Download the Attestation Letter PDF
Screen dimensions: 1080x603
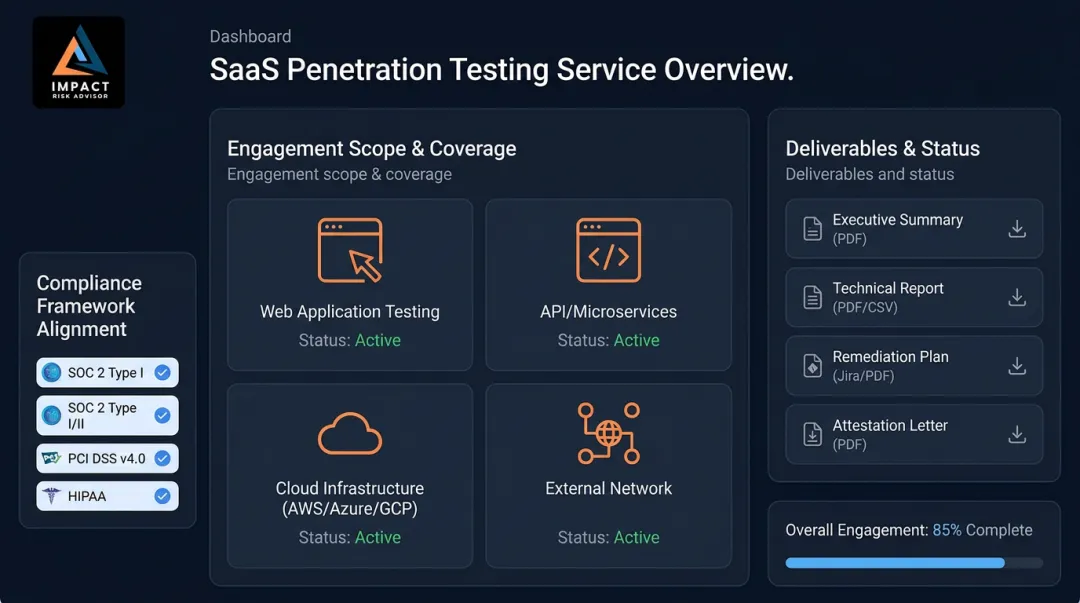coord(1017,434)
